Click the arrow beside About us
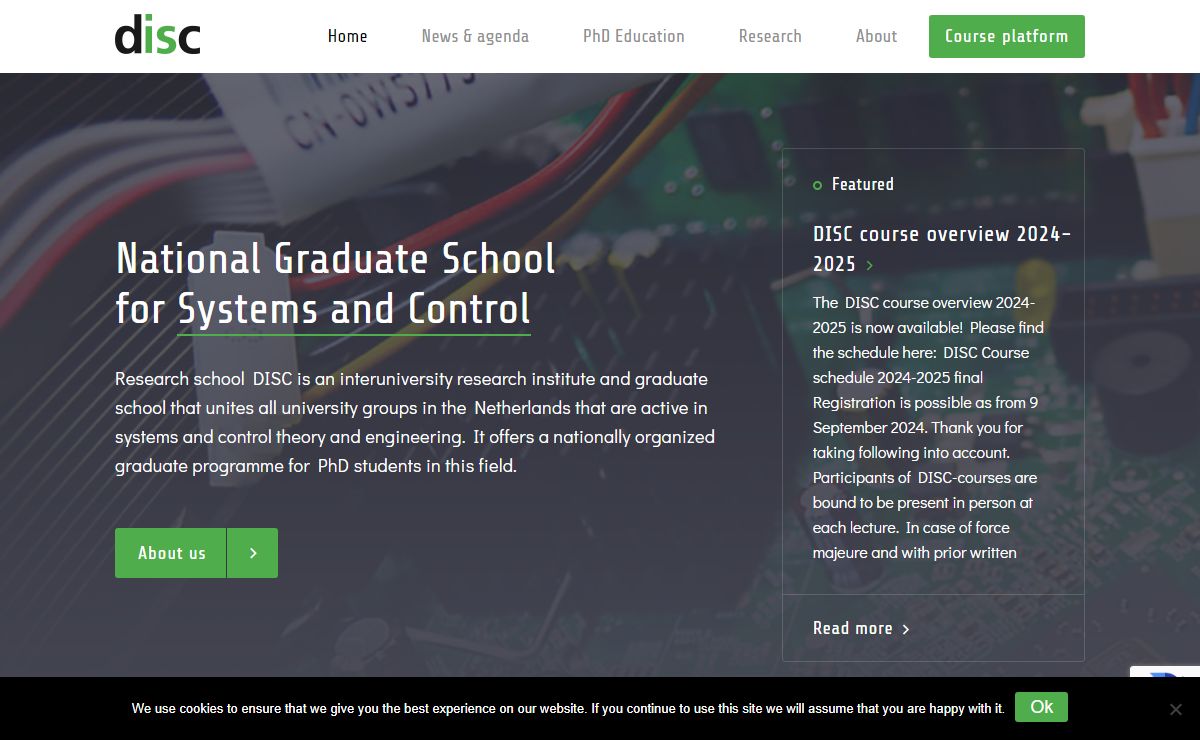The image size is (1200, 740). [253, 553]
